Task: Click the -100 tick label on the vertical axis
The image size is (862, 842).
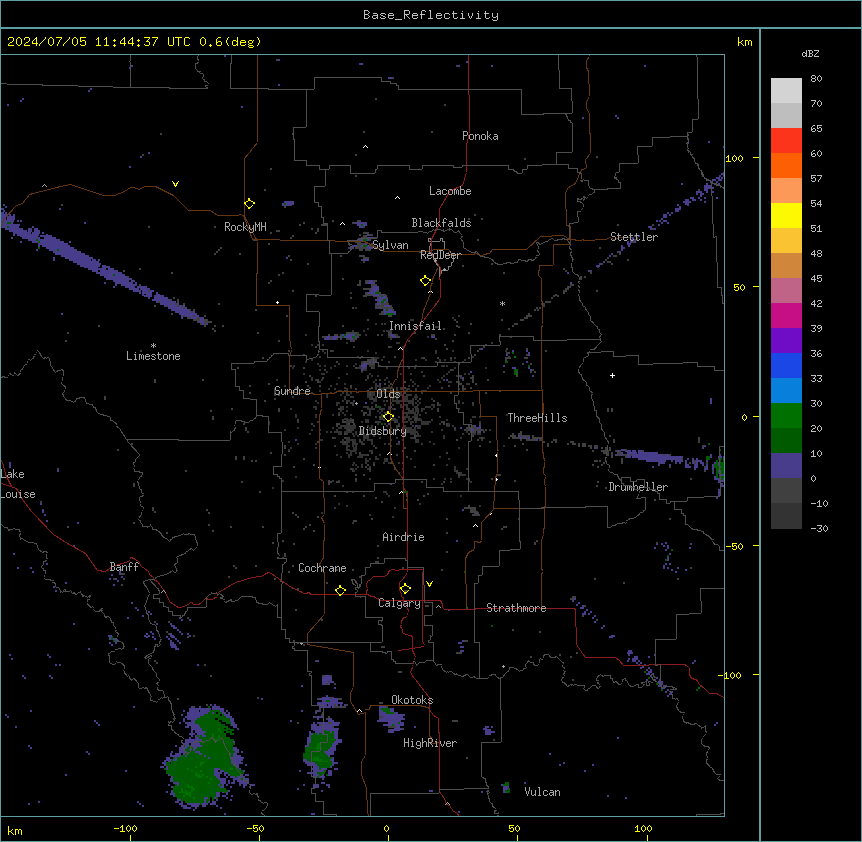Action: (732, 675)
